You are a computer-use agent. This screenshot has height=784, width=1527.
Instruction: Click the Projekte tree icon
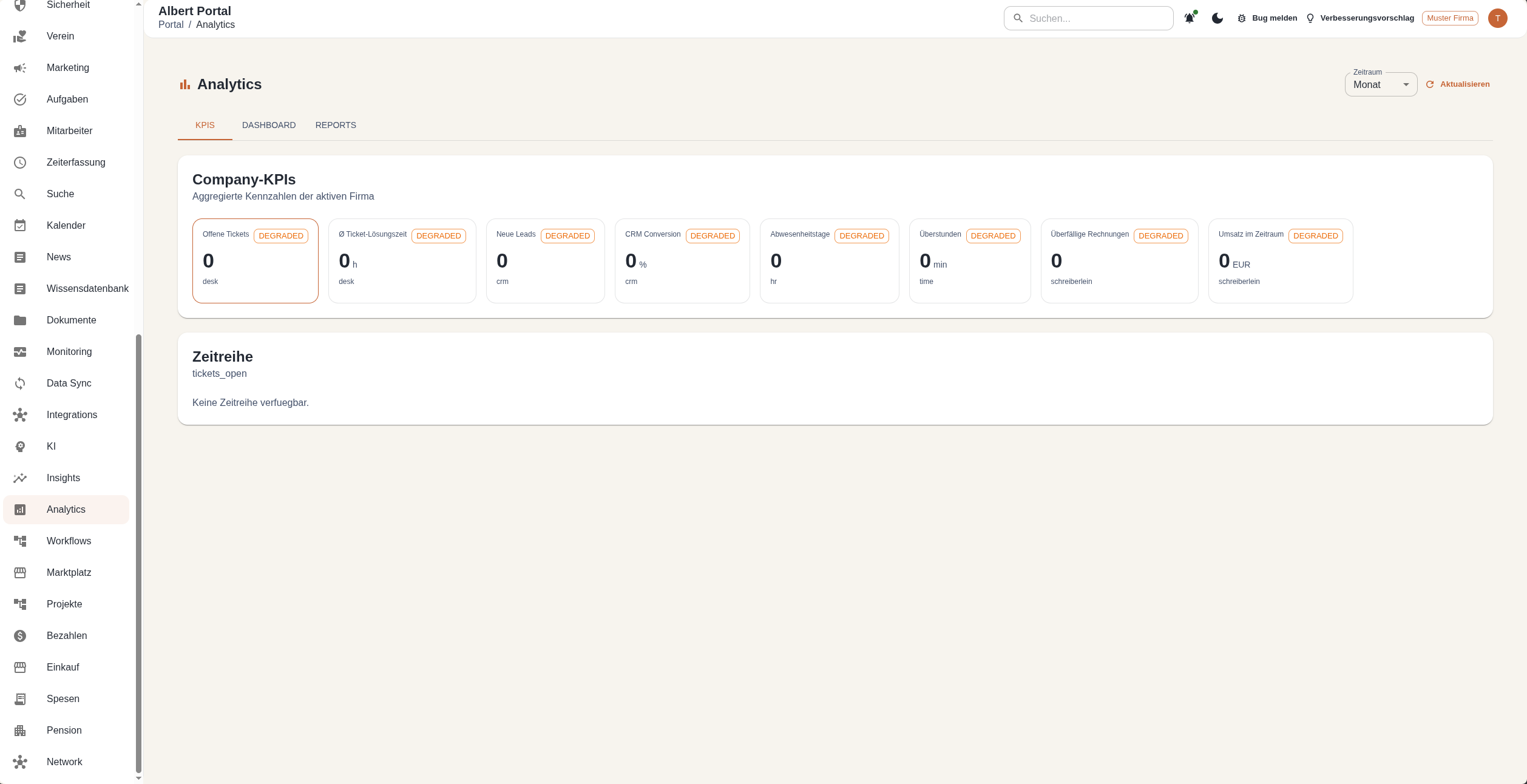pyautogui.click(x=20, y=604)
